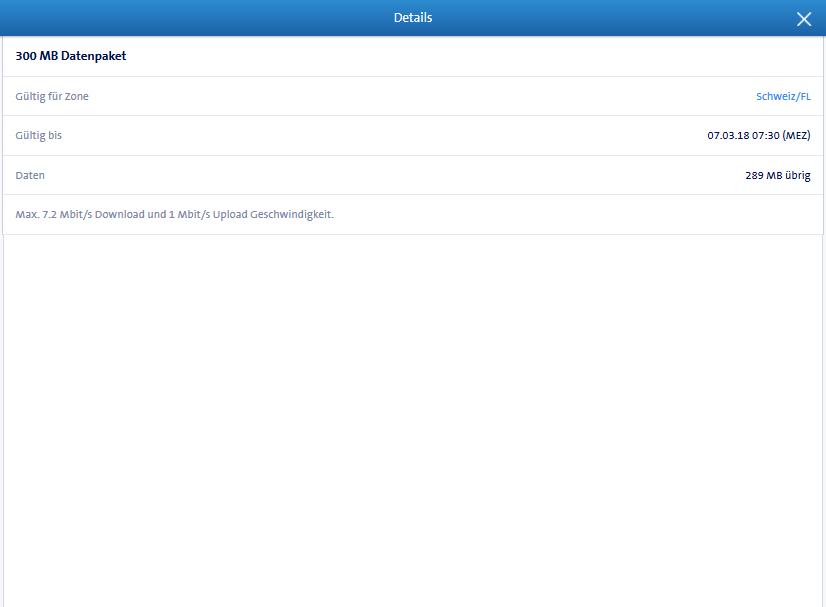
Task: Close the Details dialog with the X
Action: (x=804, y=19)
